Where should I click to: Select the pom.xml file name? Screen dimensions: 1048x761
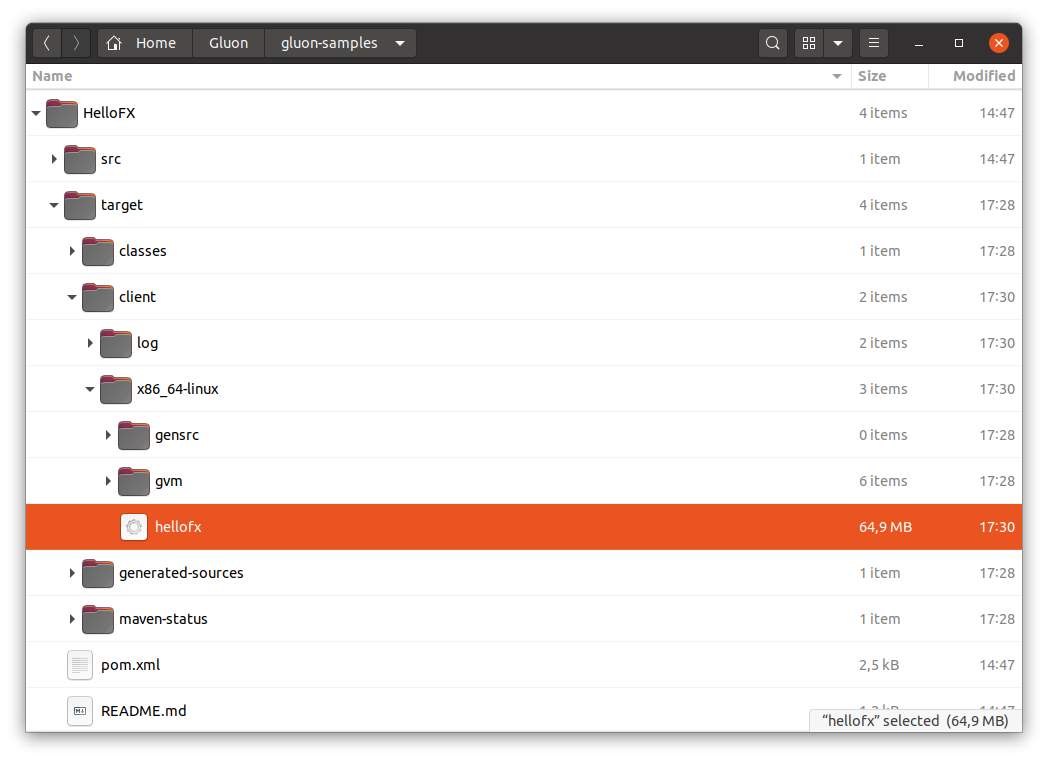[x=130, y=665]
